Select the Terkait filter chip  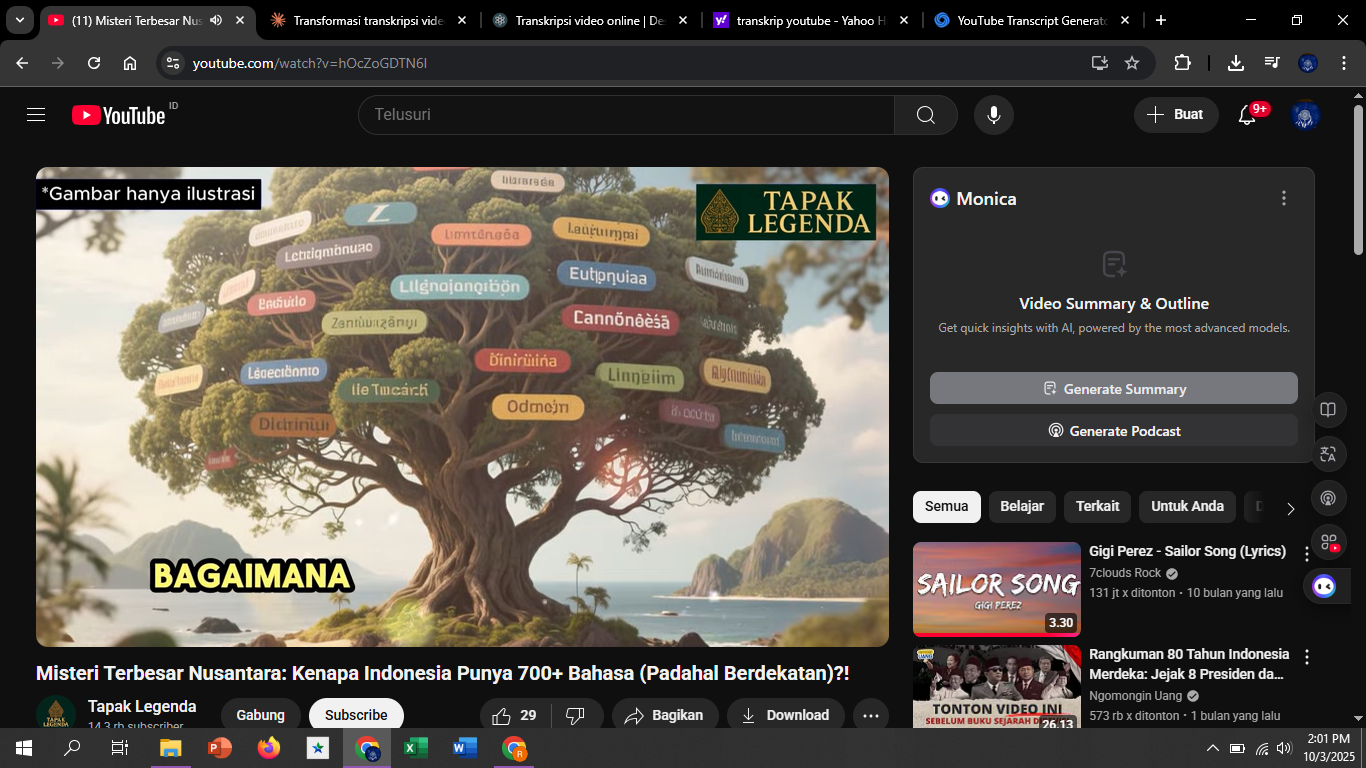click(1097, 507)
